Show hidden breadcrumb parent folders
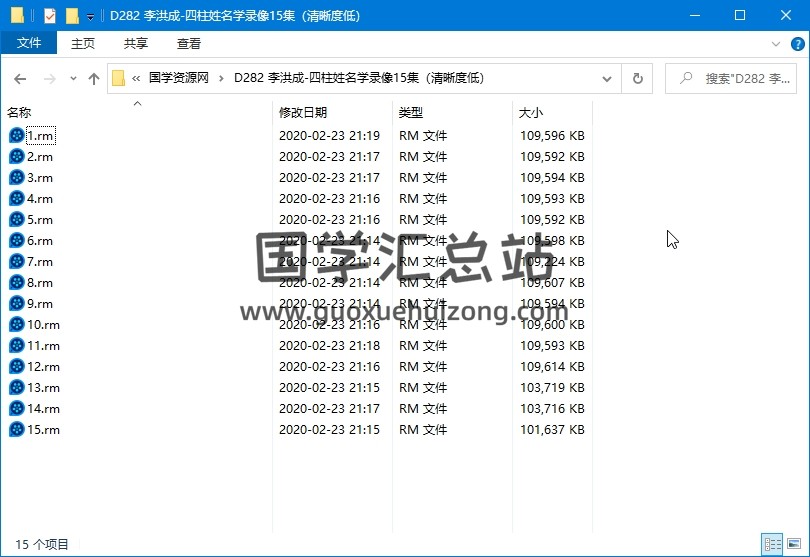The image size is (810, 557). (x=136, y=79)
